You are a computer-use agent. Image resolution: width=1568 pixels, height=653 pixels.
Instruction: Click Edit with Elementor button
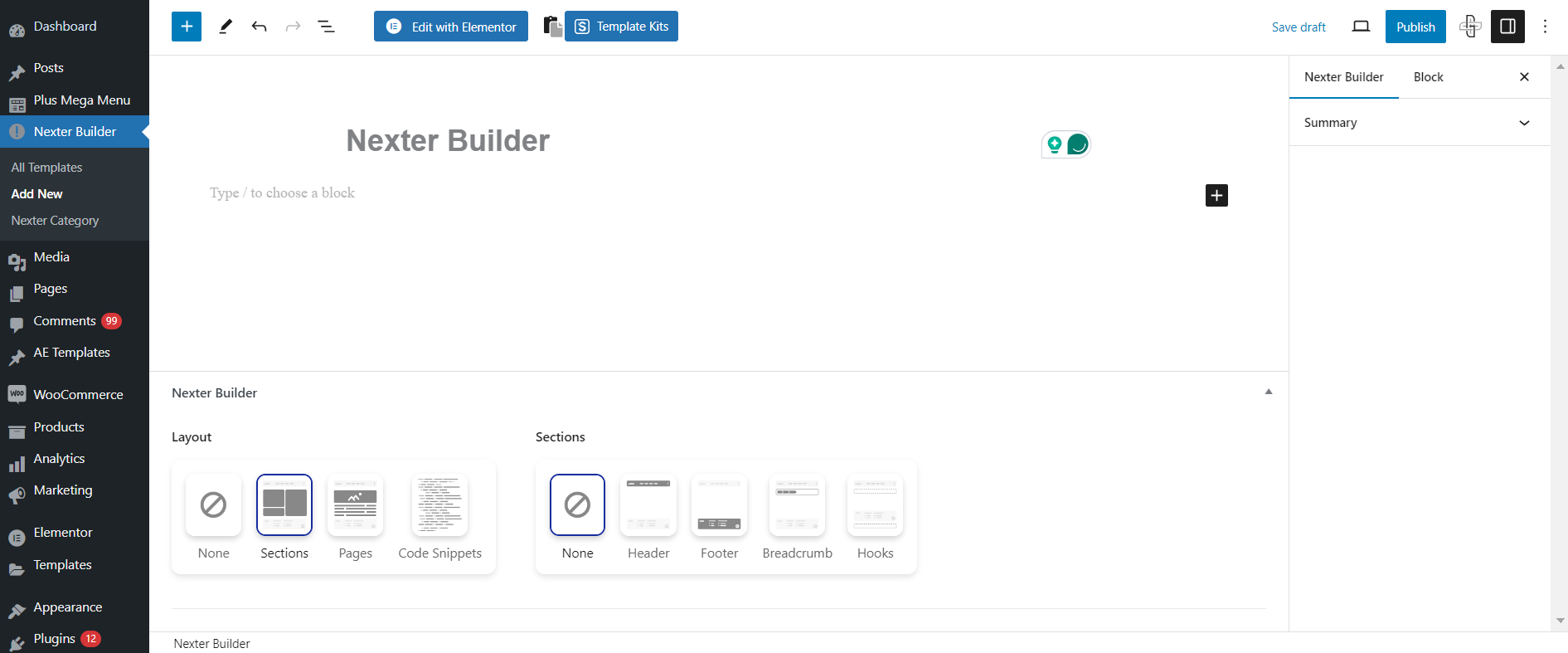point(451,27)
